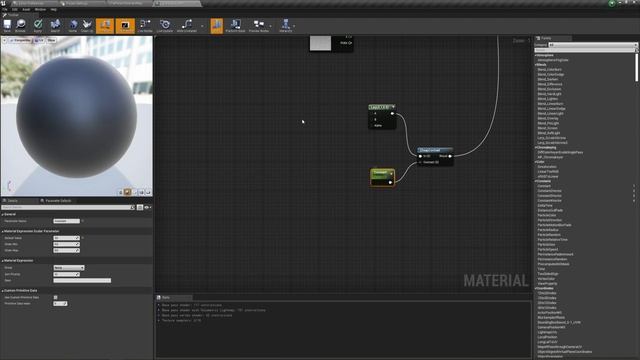Open the viewport options arrow menu
Screen dimensions: 640x360
coord(4,40)
